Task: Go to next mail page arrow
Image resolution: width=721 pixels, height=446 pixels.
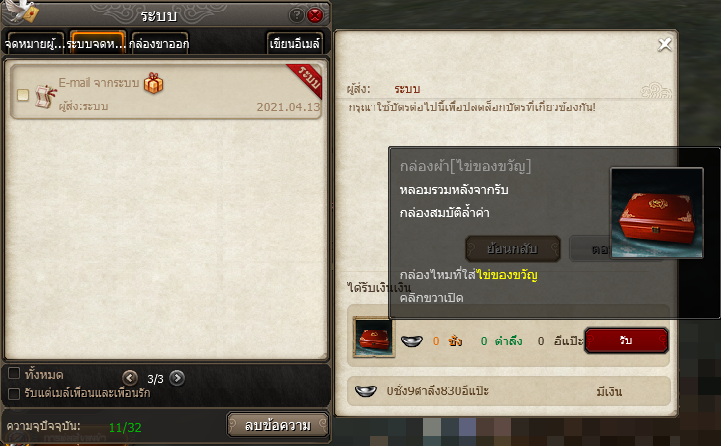Action: (177, 378)
